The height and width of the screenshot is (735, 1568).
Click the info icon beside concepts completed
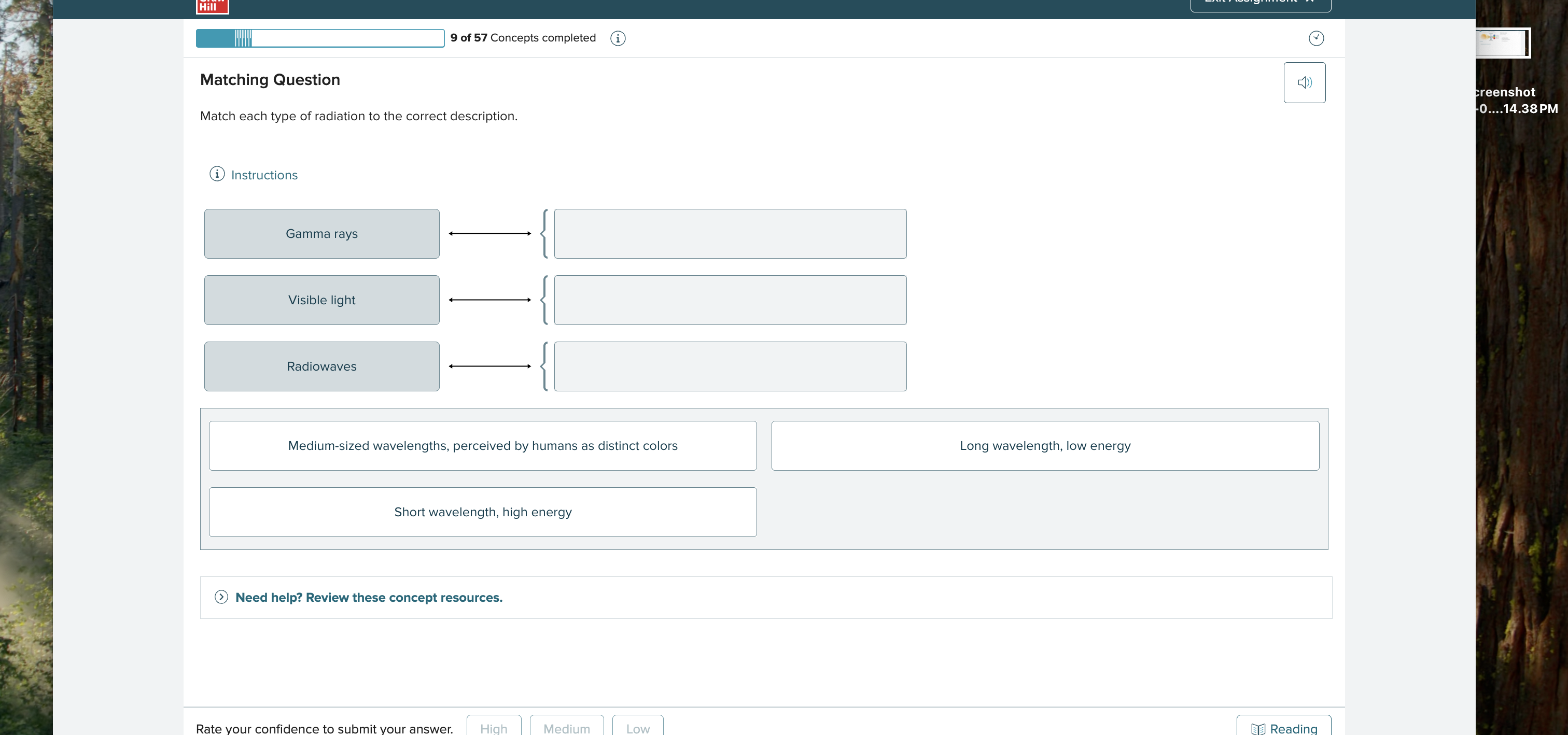tap(618, 38)
